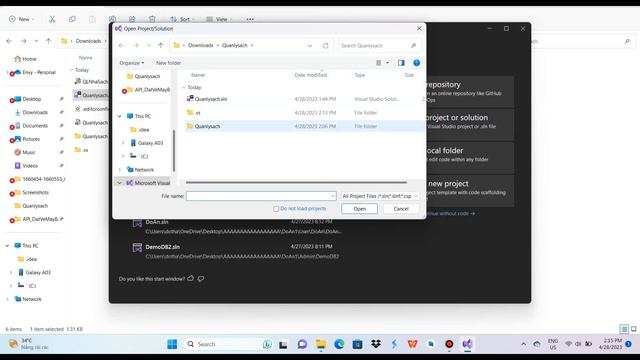Open Visual Studio from the taskbar
This screenshot has height=360, width=640.
pos(467,344)
